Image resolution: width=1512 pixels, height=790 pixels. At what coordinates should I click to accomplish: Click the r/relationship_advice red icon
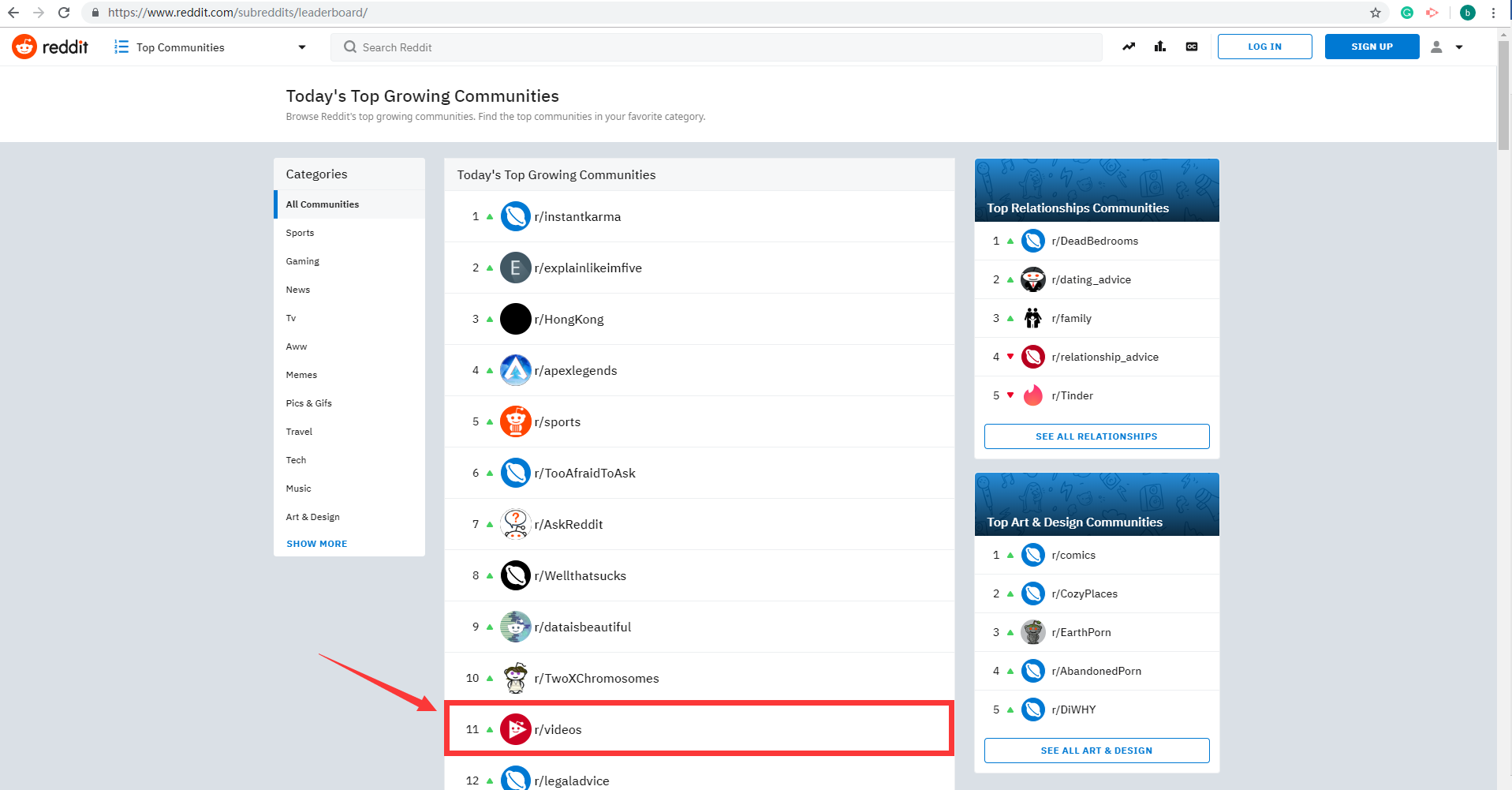[x=1033, y=357]
